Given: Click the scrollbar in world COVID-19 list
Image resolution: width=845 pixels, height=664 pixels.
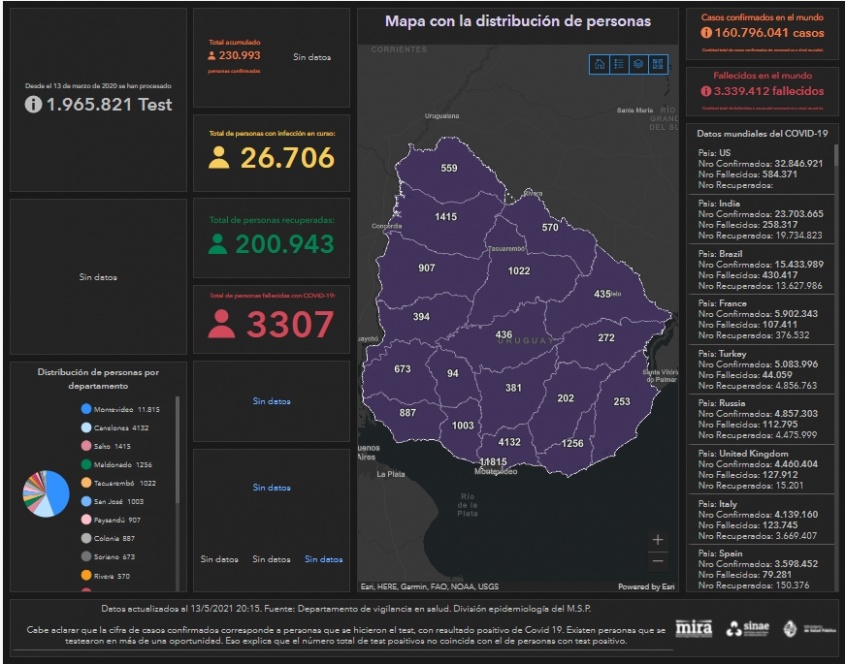Looking at the screenshot, I should pyautogui.click(x=836, y=200).
